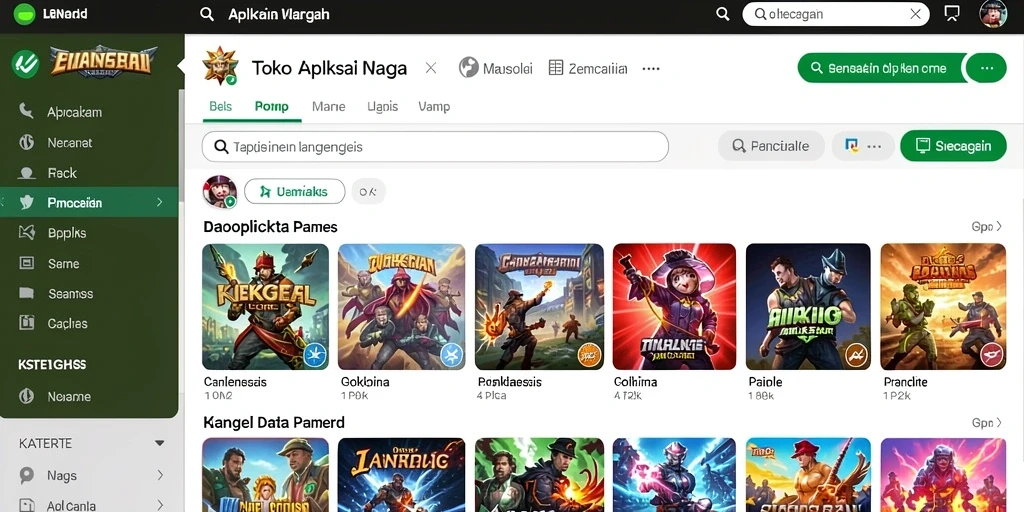Open the Mausolei globe item

tap(496, 68)
